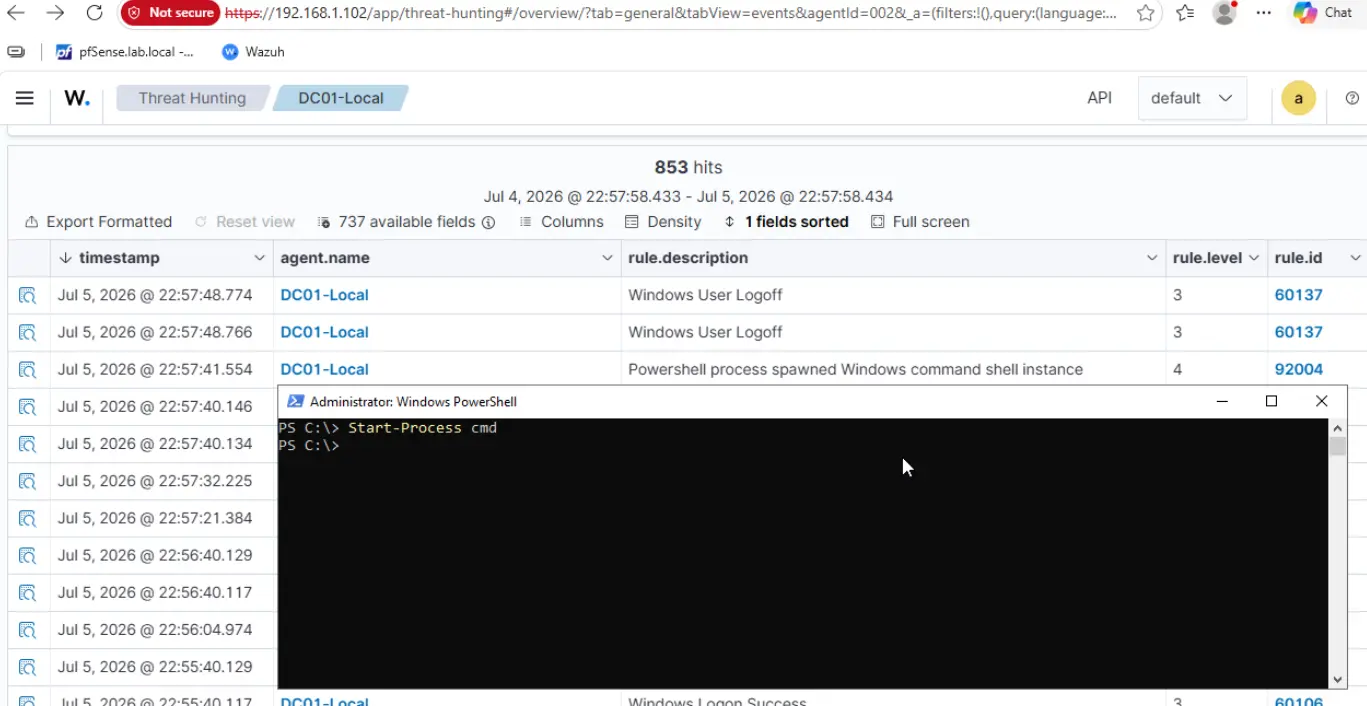Inspect event at 22:57:40.146
This screenshot has width=1367, height=706.
point(28,407)
